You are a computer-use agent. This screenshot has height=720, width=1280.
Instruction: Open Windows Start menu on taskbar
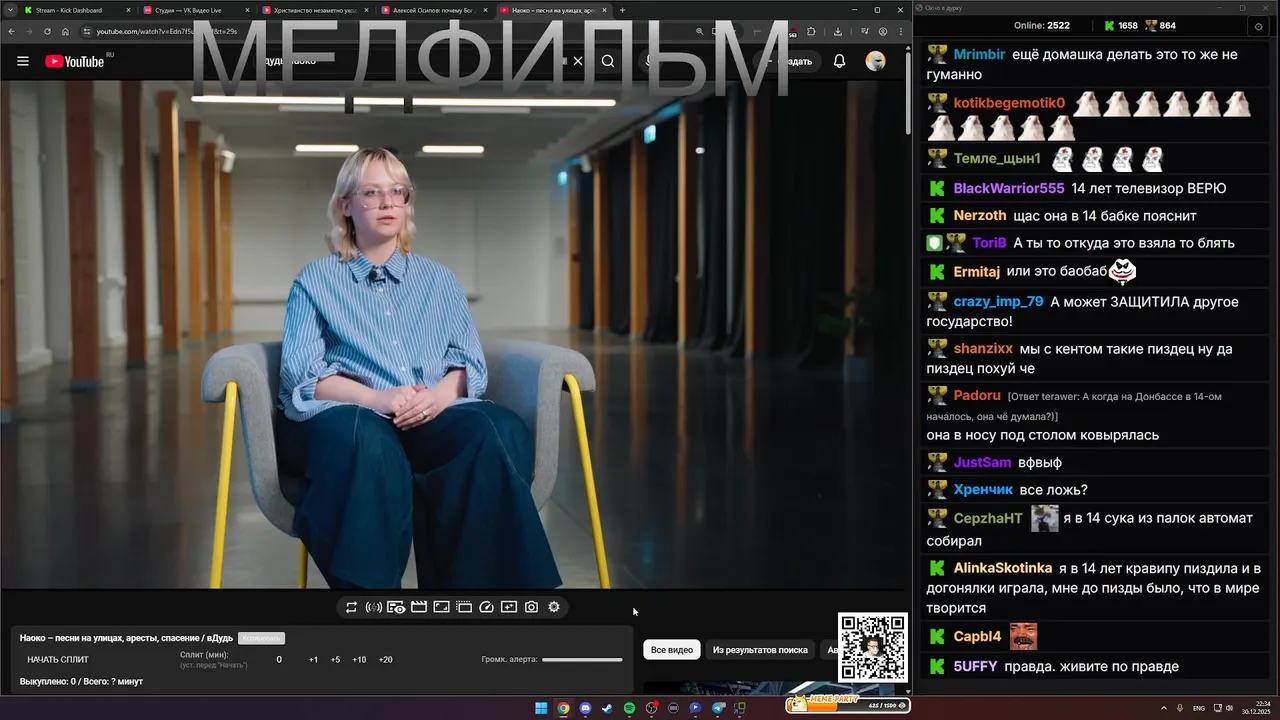(541, 708)
